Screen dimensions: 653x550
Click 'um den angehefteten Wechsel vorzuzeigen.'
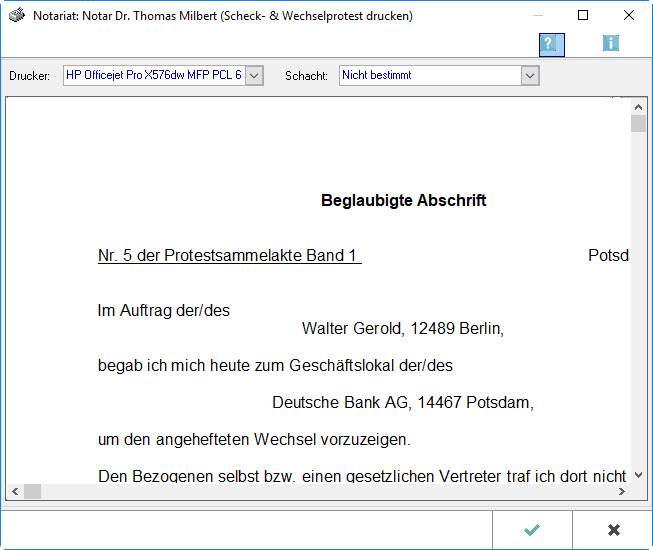[x=254, y=440]
